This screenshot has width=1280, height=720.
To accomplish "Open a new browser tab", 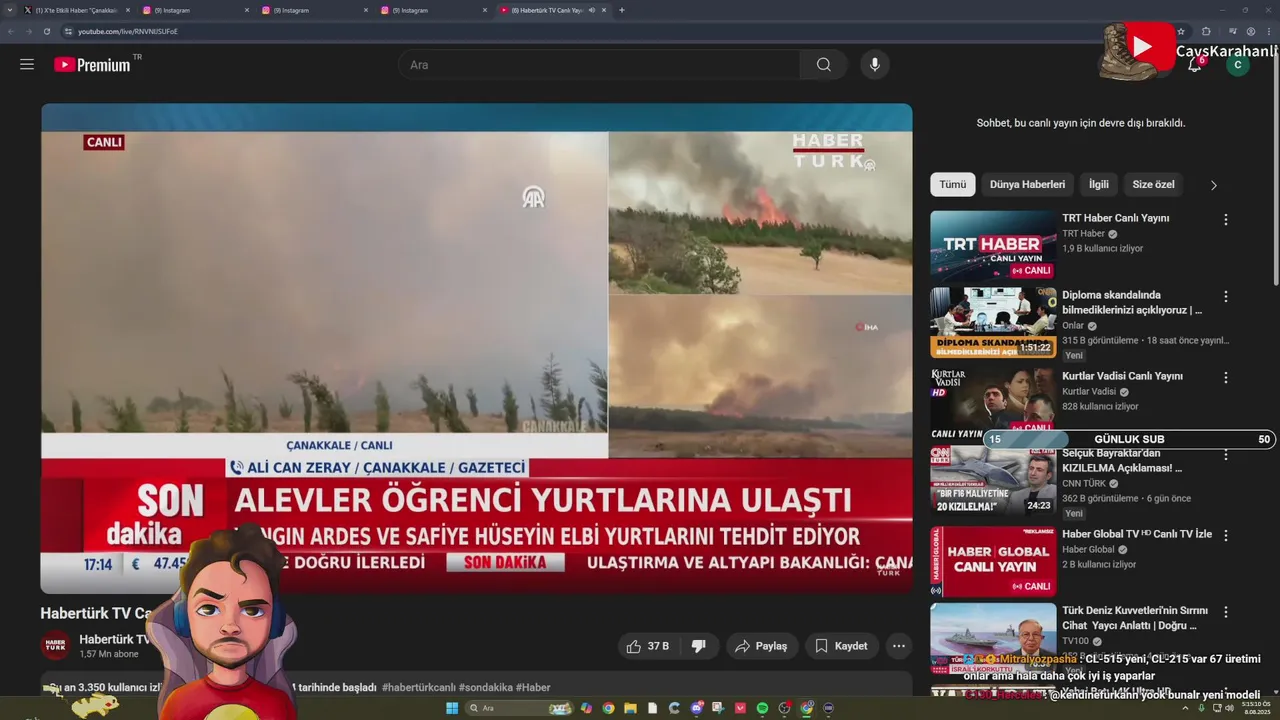I will coord(622,10).
